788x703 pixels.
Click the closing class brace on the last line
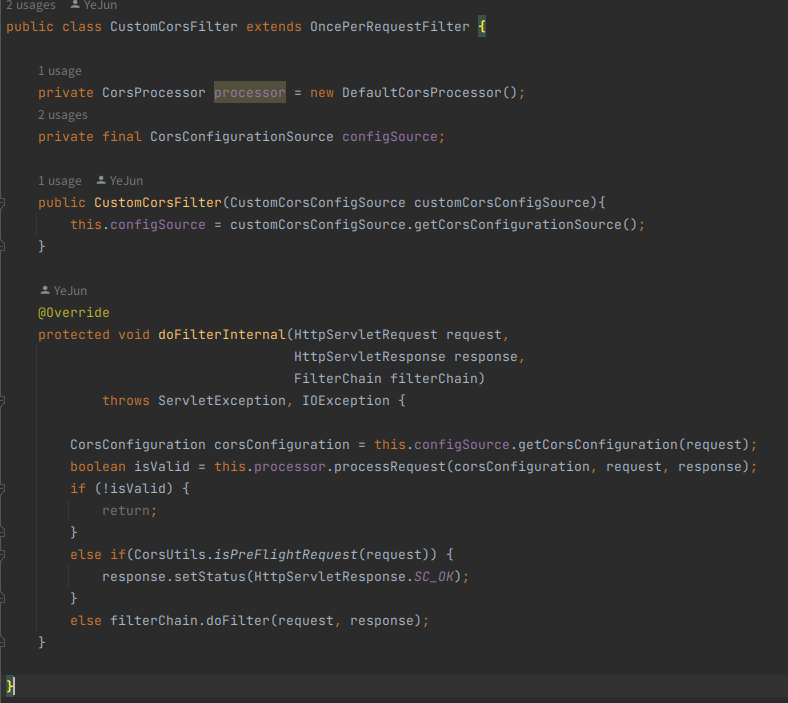point(10,686)
